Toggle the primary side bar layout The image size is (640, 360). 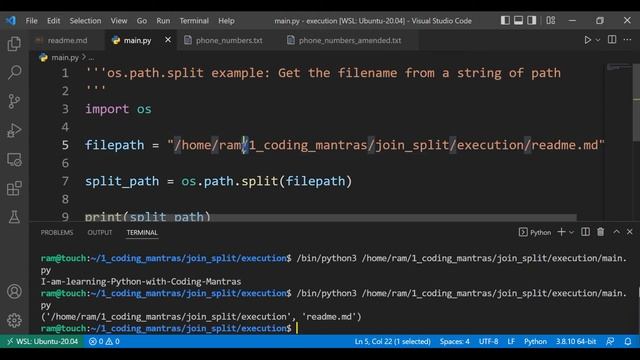pos(505,20)
